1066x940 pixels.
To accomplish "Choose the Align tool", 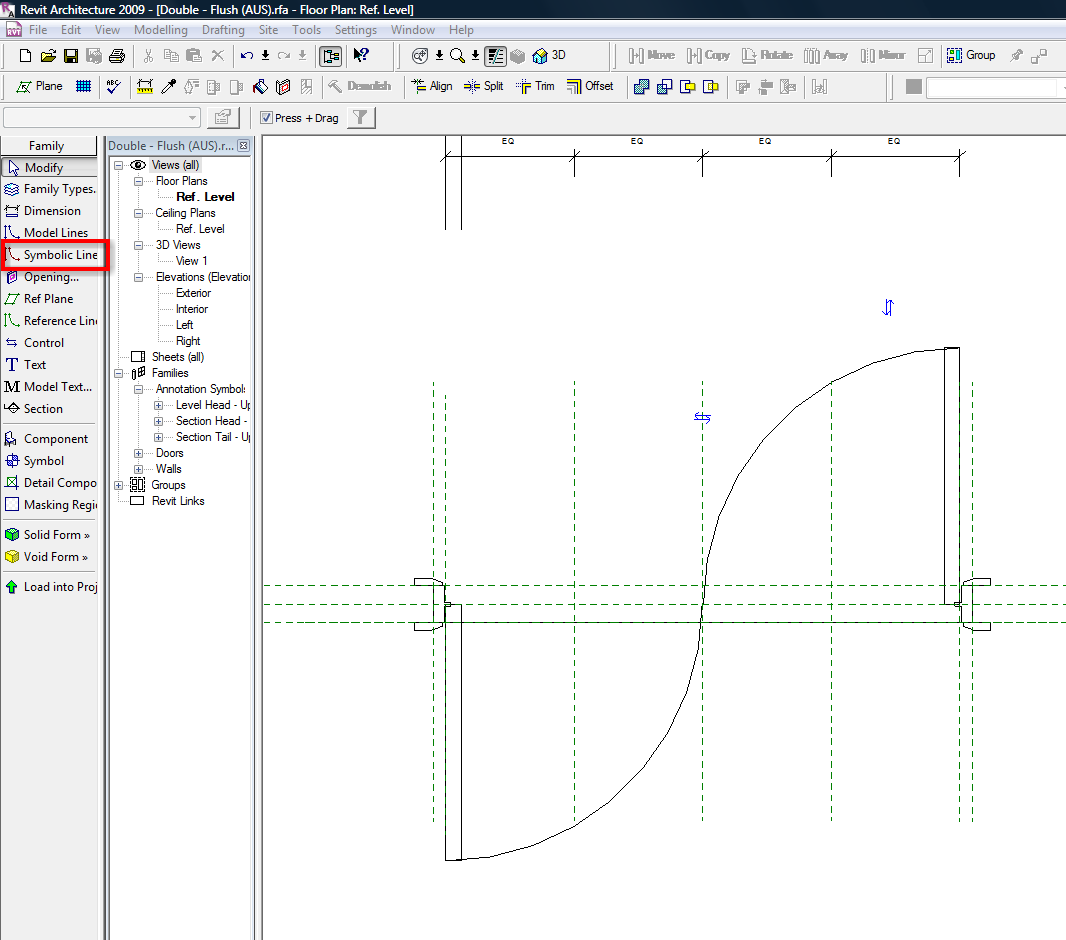I will click(432, 87).
